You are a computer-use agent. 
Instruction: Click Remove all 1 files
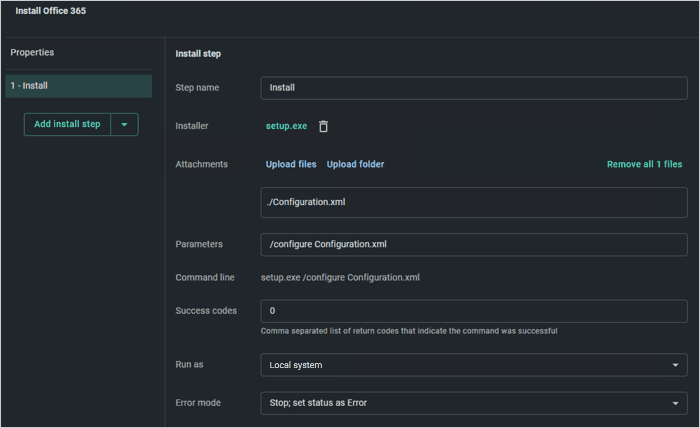coord(644,164)
